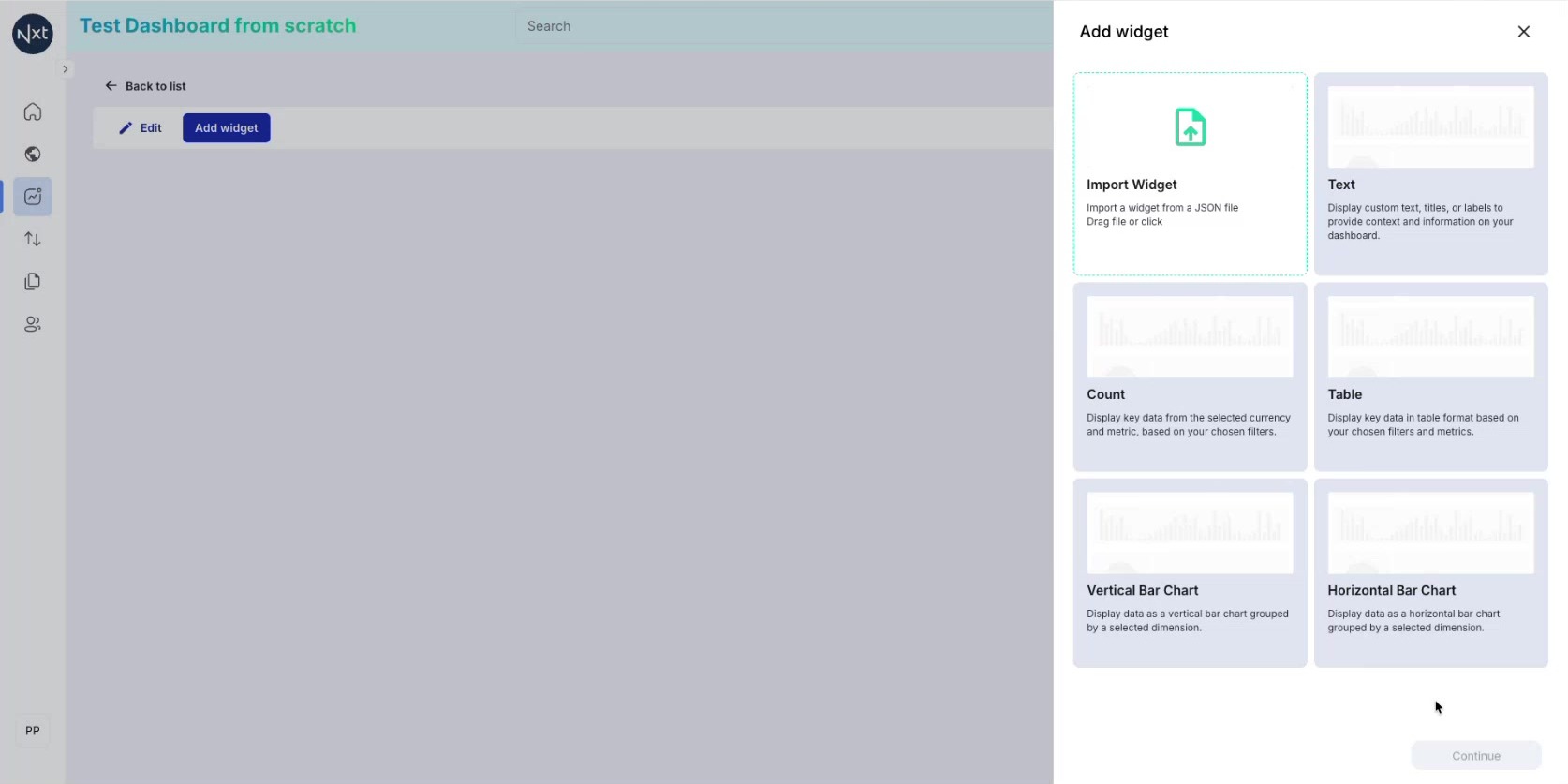
Task: Open the users sidebar icon
Action: 33,324
